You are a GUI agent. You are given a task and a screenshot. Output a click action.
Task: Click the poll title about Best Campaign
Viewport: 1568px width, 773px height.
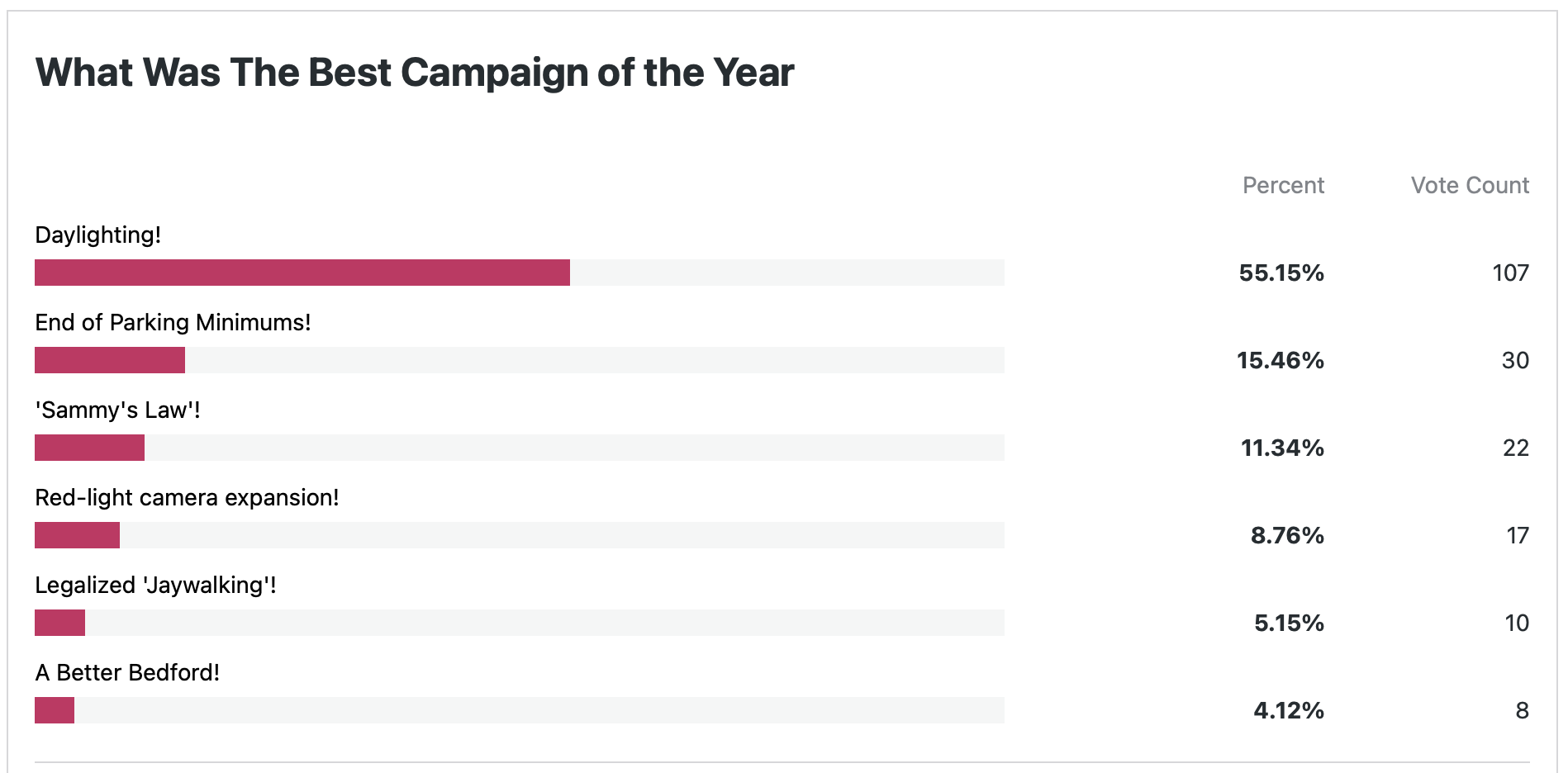[414, 73]
